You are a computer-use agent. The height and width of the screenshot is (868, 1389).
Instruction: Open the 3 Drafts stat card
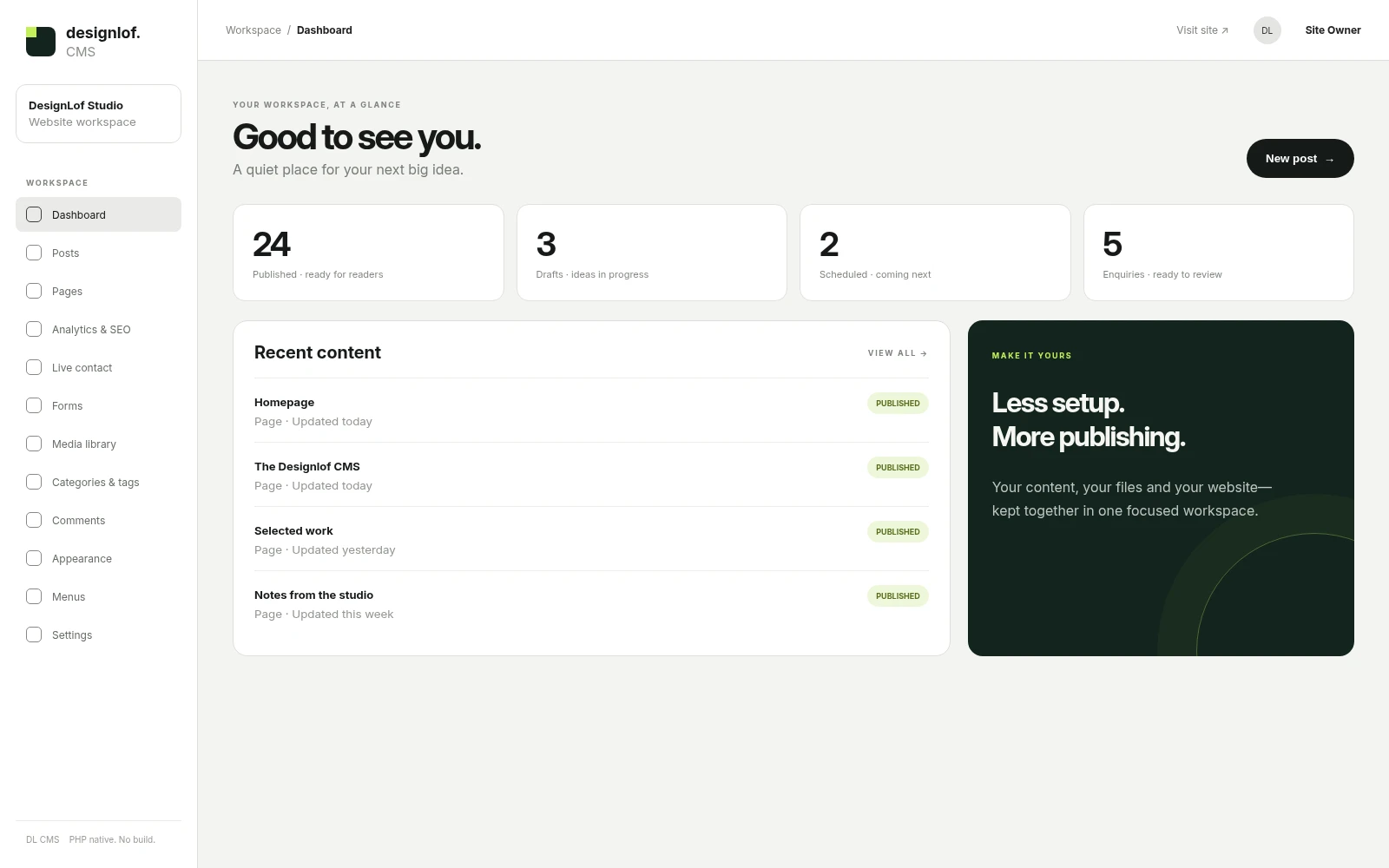tap(652, 253)
